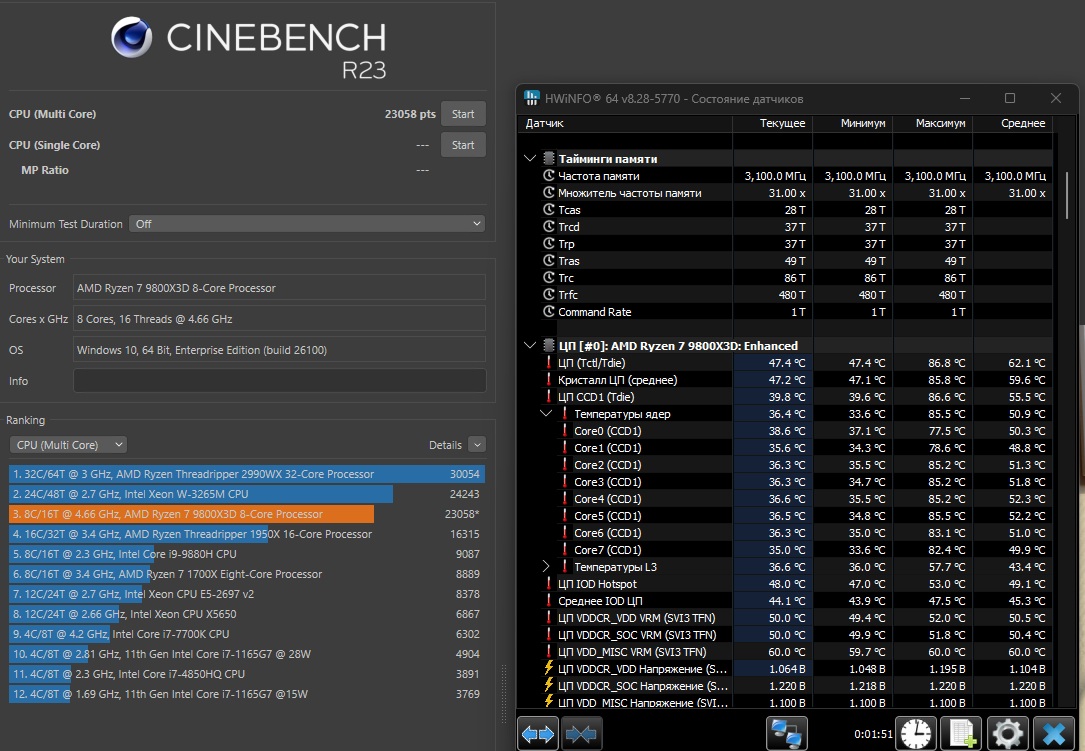Select ranking entry Intel Core i9-9880H CPU

[247, 554]
